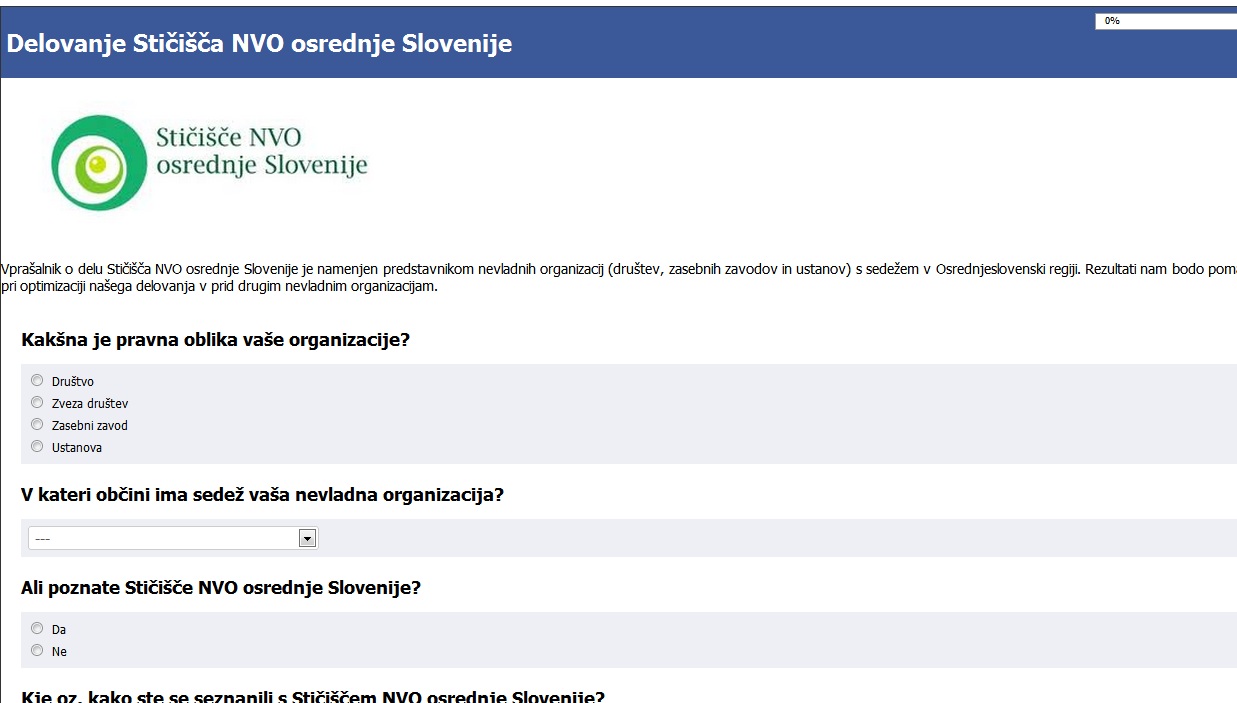
Task: Open the municipality dropdown list
Action: point(173,538)
